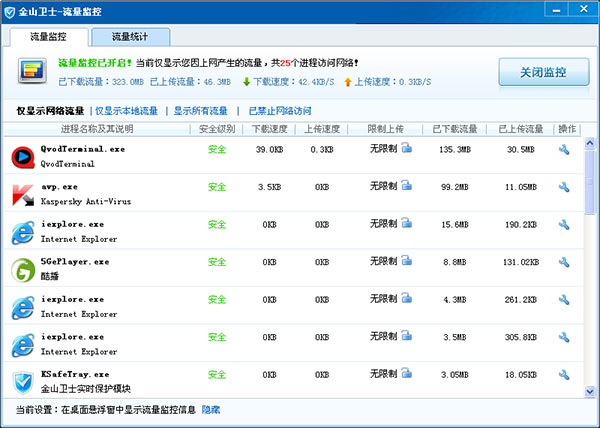
Task: Click 135.3MB downloaded traffic value
Action: (x=455, y=150)
